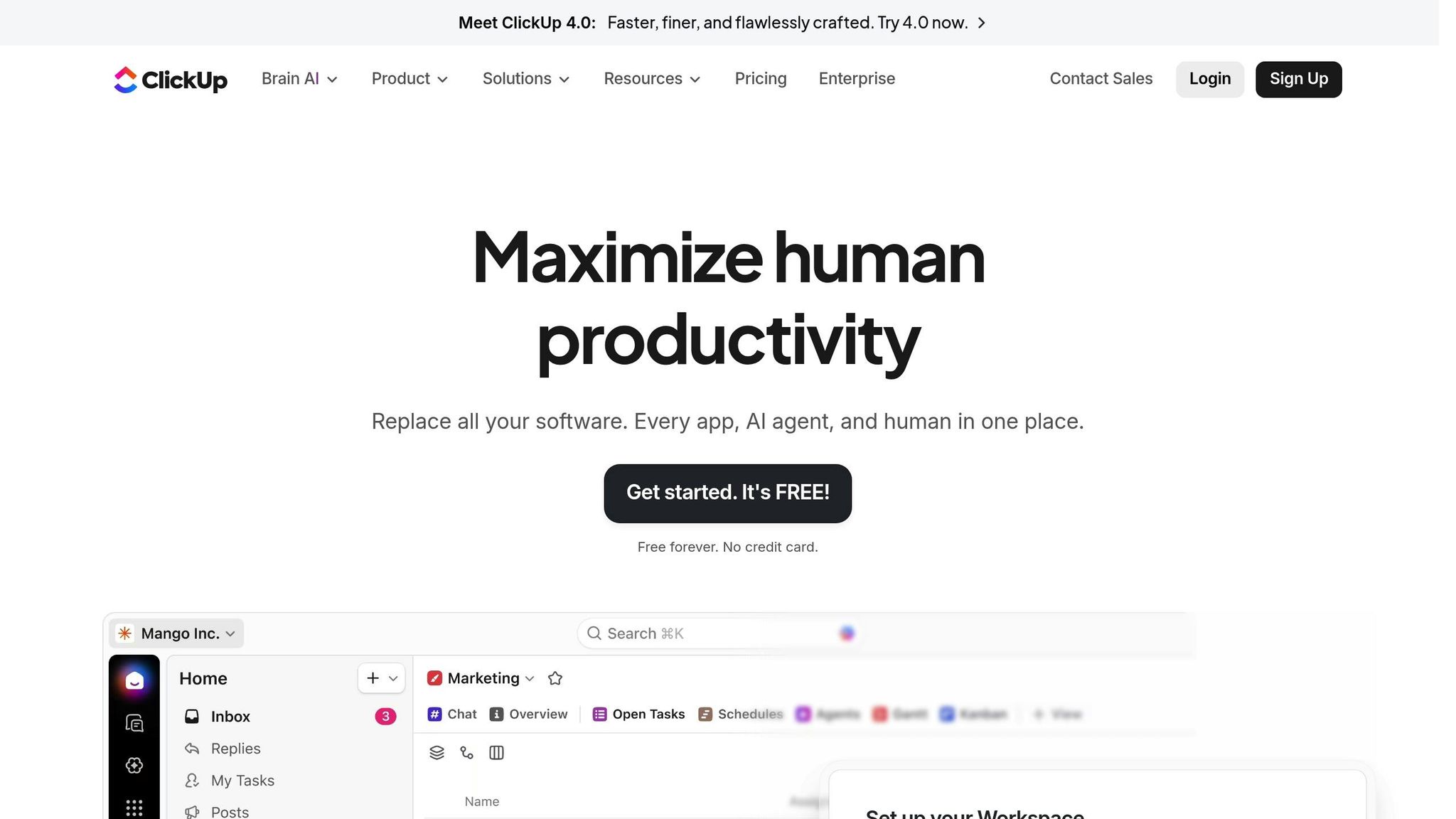Follow the Contact Sales link
1456x819 pixels.
pyautogui.click(x=1101, y=79)
